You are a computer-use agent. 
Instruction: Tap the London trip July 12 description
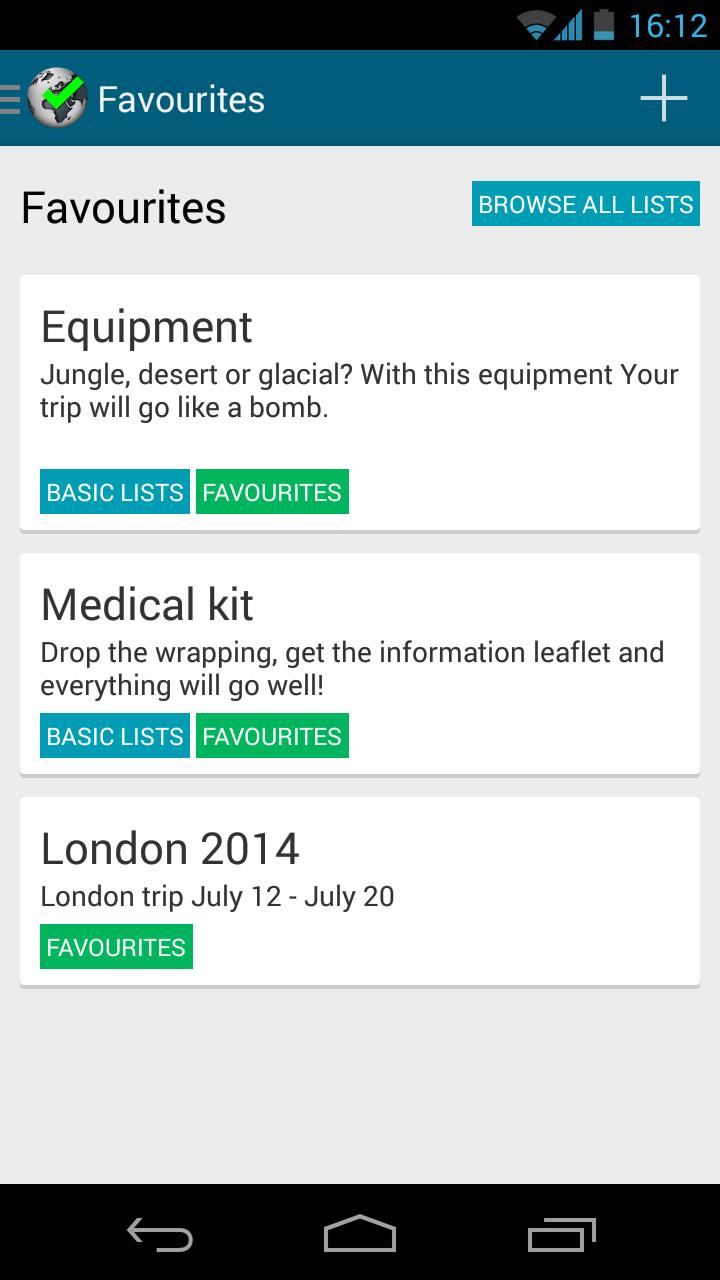coord(217,896)
